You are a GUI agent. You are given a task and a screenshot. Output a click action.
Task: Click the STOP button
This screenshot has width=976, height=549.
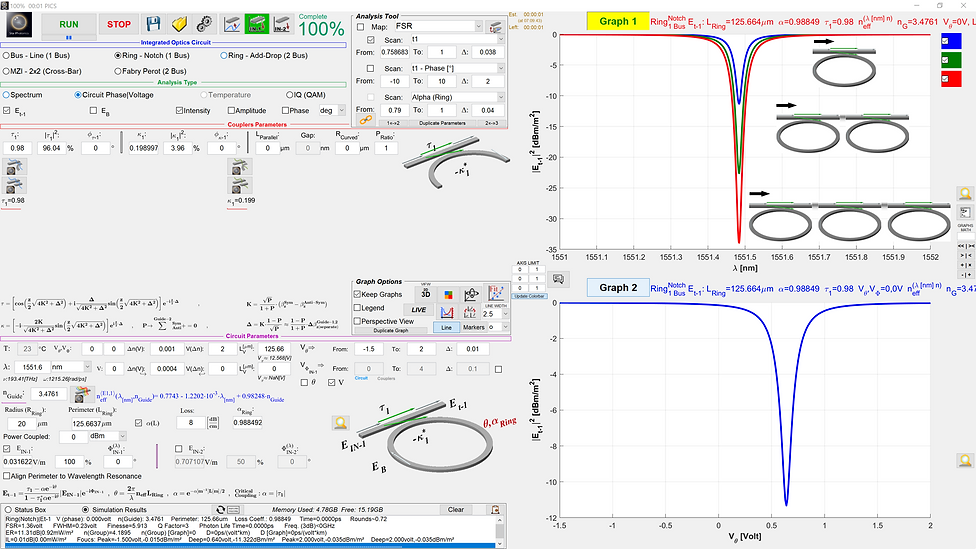[119, 24]
